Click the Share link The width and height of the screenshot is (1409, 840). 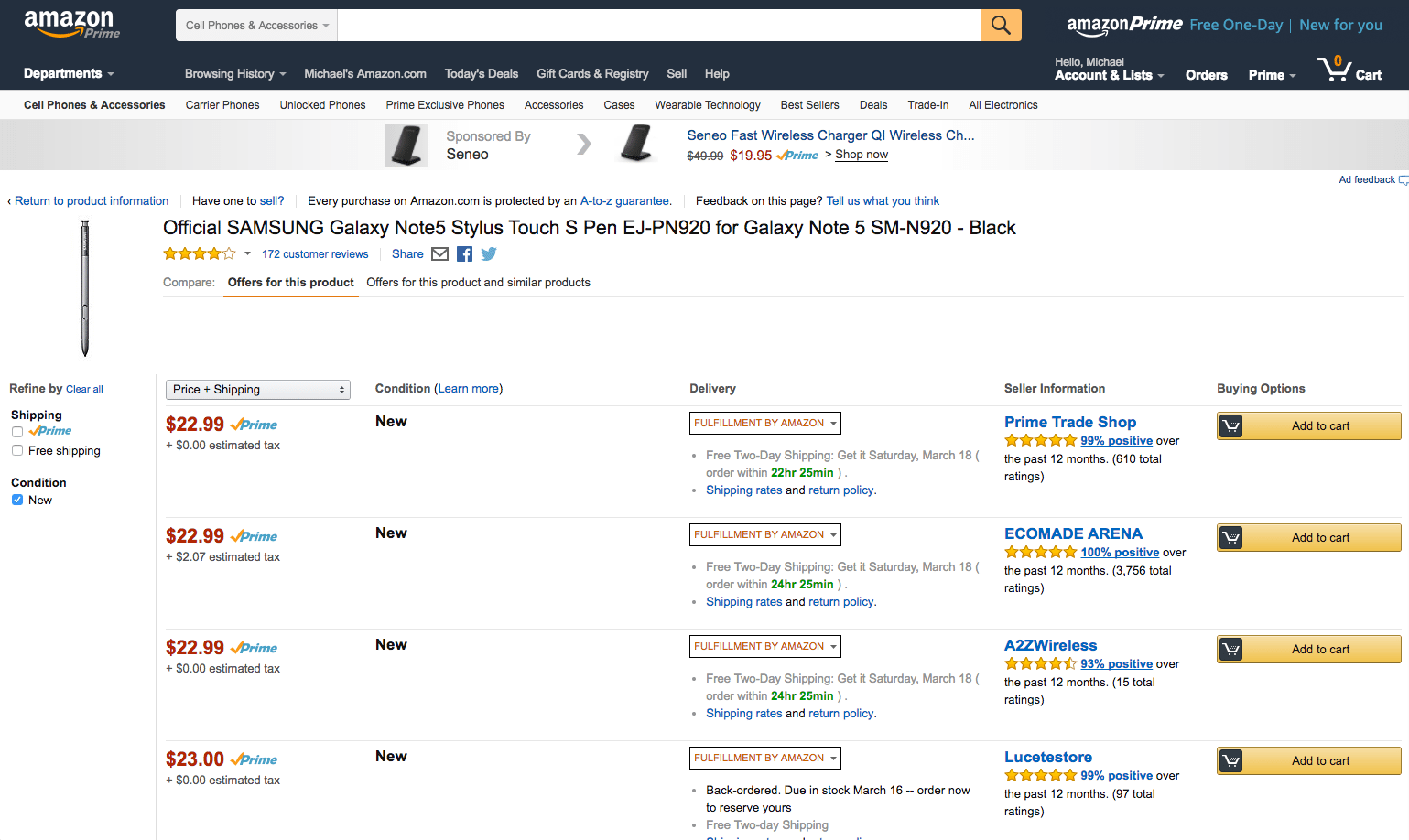(x=407, y=254)
